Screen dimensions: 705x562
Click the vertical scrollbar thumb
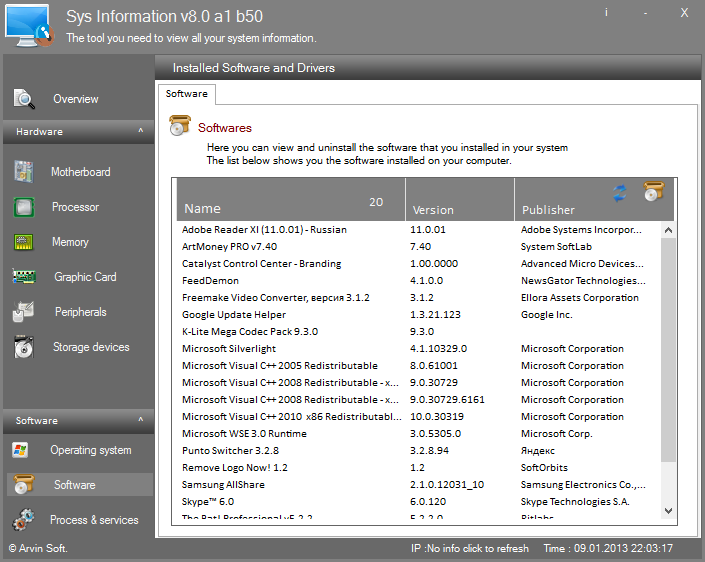click(x=668, y=350)
